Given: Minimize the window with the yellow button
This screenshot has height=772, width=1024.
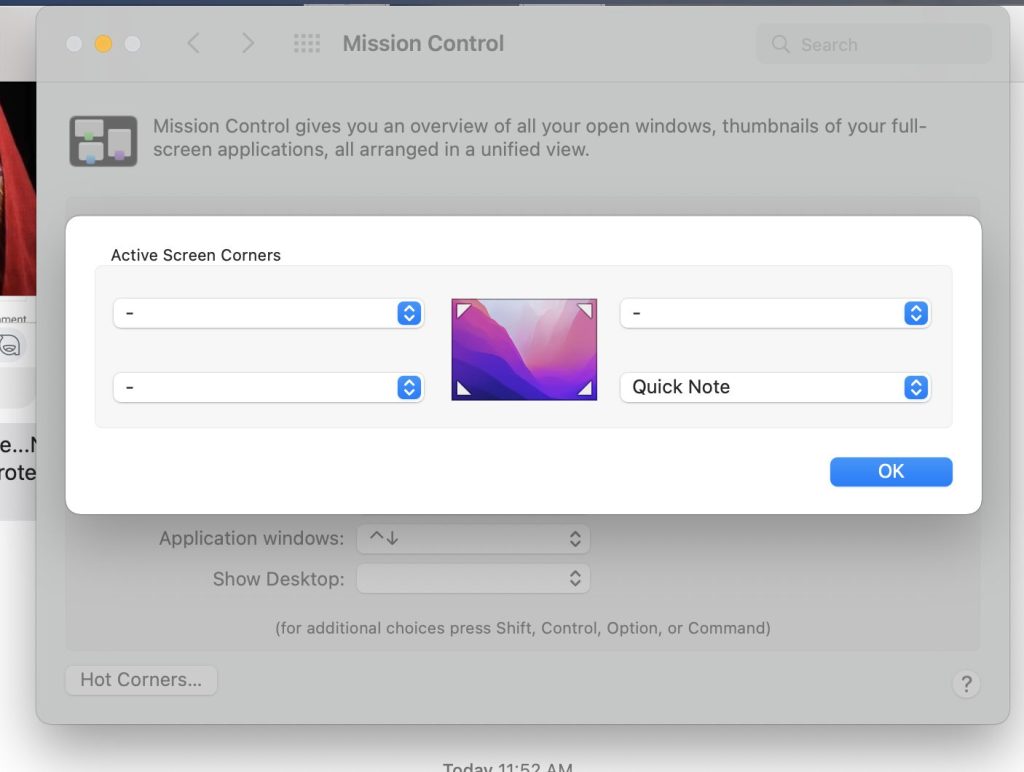Looking at the screenshot, I should 103,44.
